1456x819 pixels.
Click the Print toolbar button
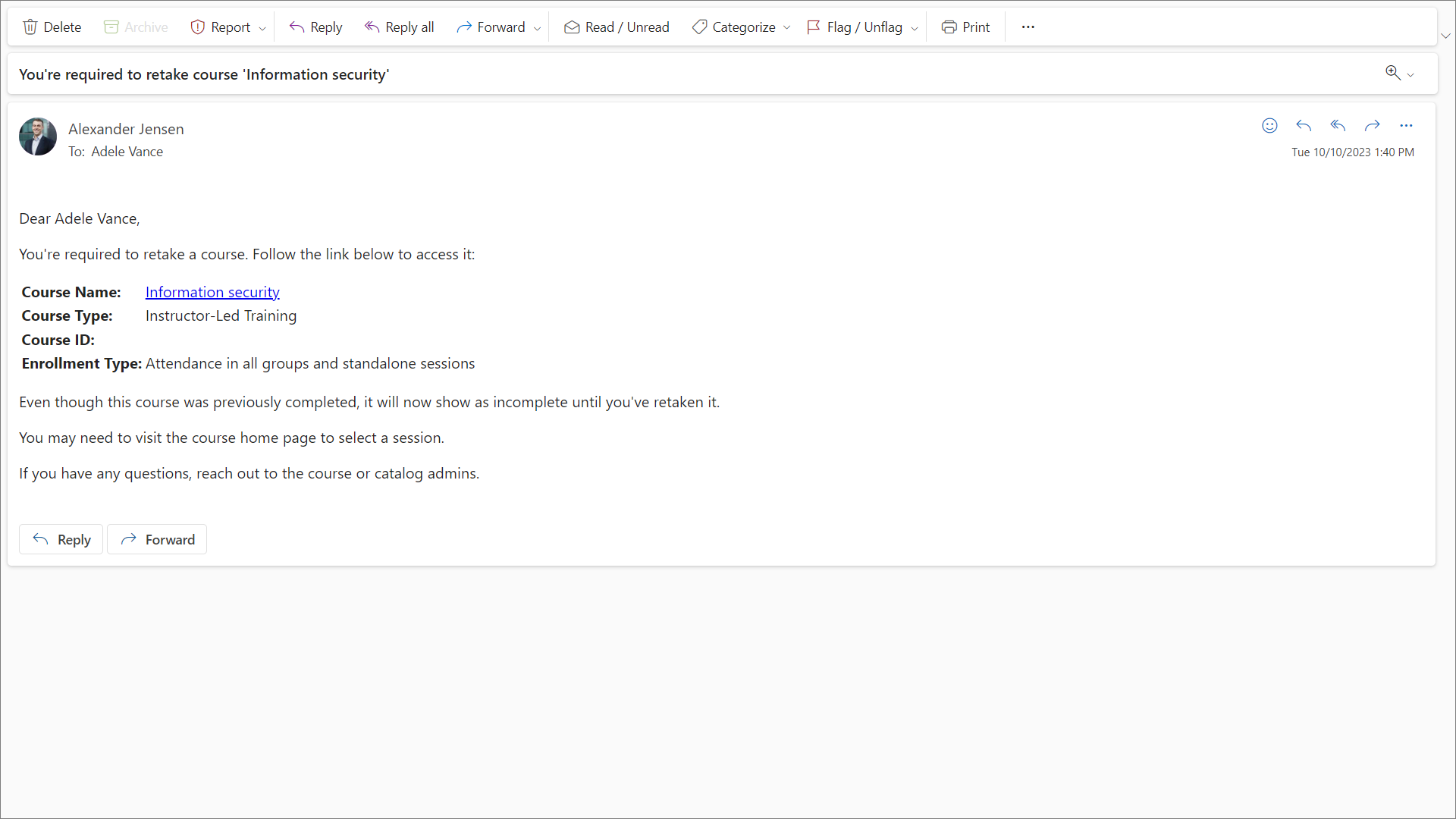coord(965,27)
